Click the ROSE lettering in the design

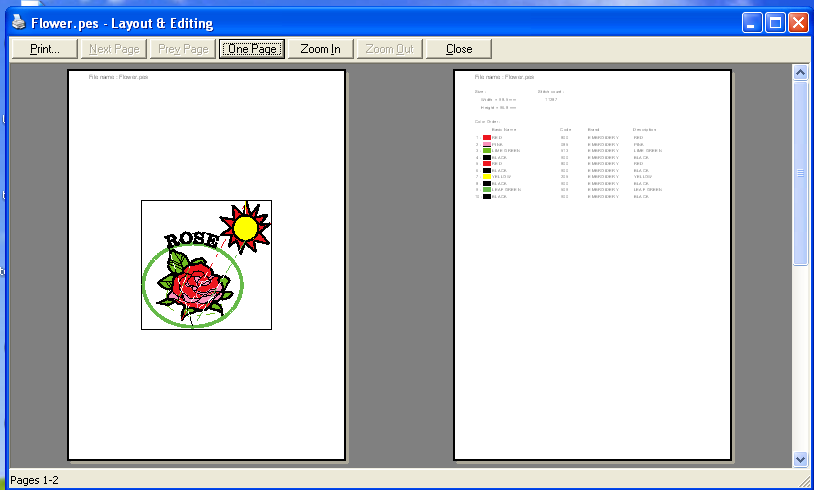tap(192, 239)
